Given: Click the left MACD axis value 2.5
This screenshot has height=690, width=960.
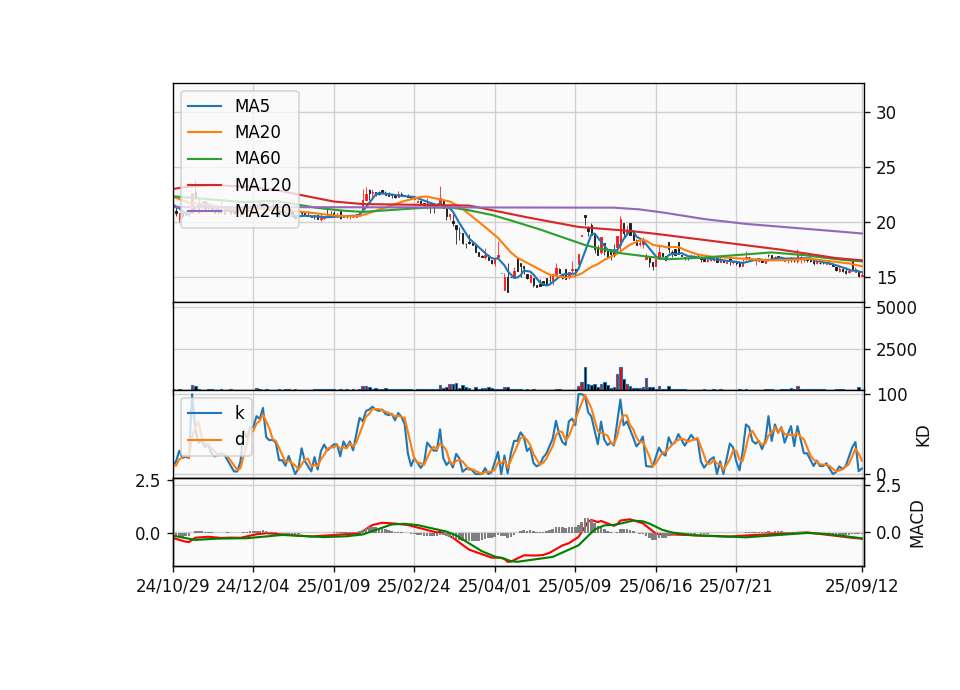Looking at the screenshot, I should point(148,481).
